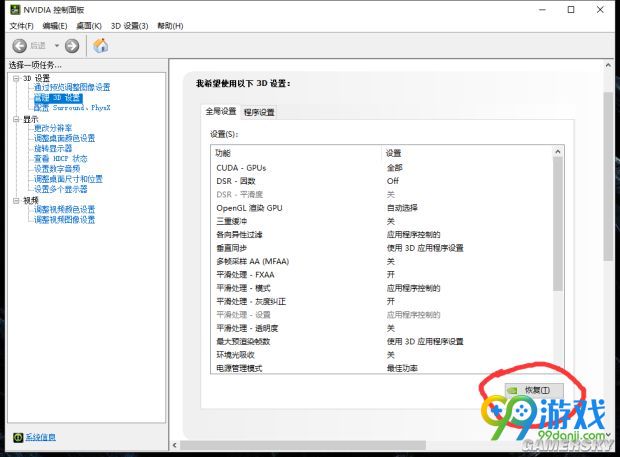Click NVIDIA logo in title bar
The image size is (620, 457).
pos(15,10)
